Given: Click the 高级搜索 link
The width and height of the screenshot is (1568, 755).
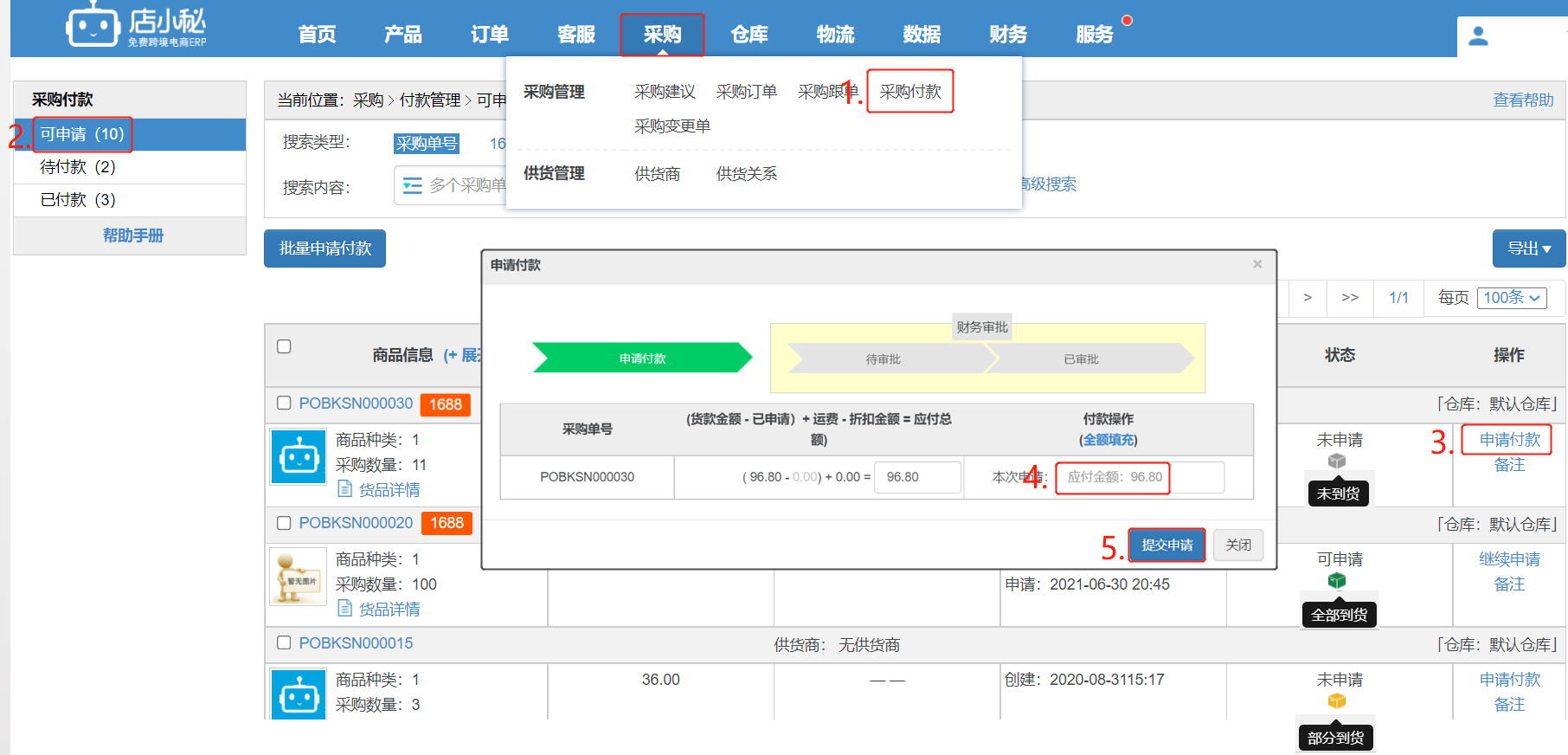Looking at the screenshot, I should click(x=1048, y=184).
